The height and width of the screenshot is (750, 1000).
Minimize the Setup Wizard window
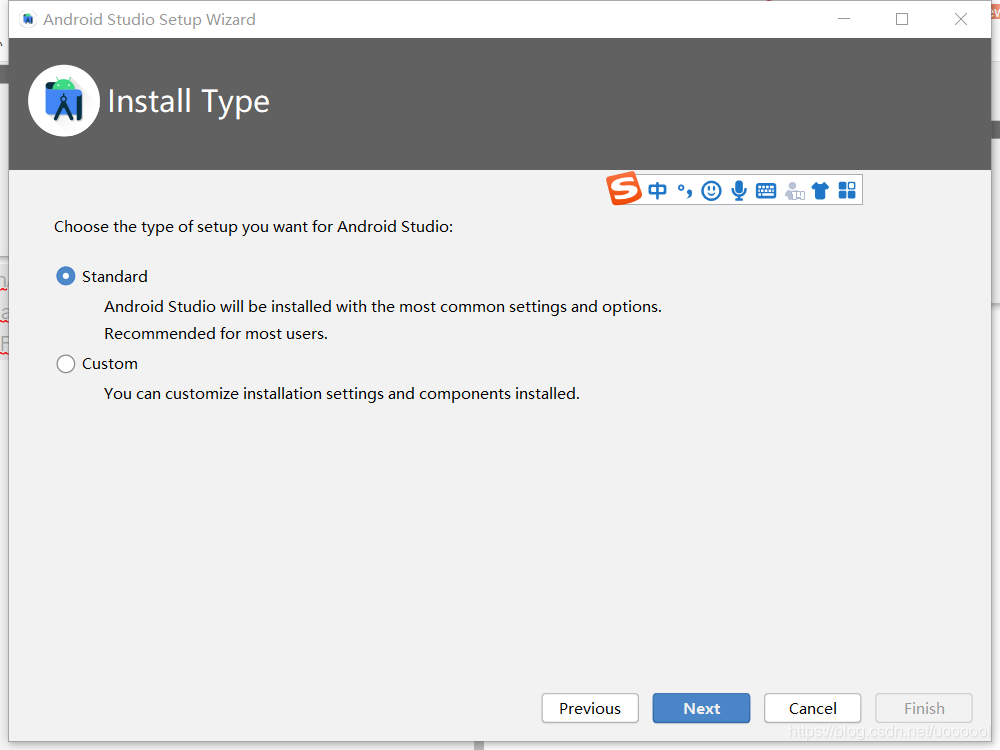[844, 19]
